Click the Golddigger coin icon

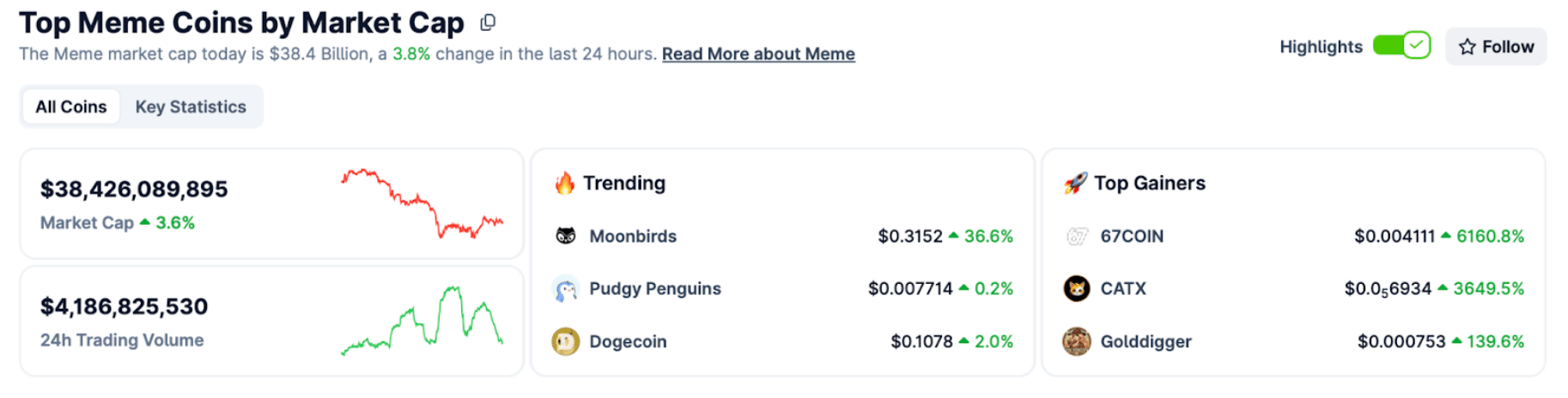pyautogui.click(x=1077, y=341)
